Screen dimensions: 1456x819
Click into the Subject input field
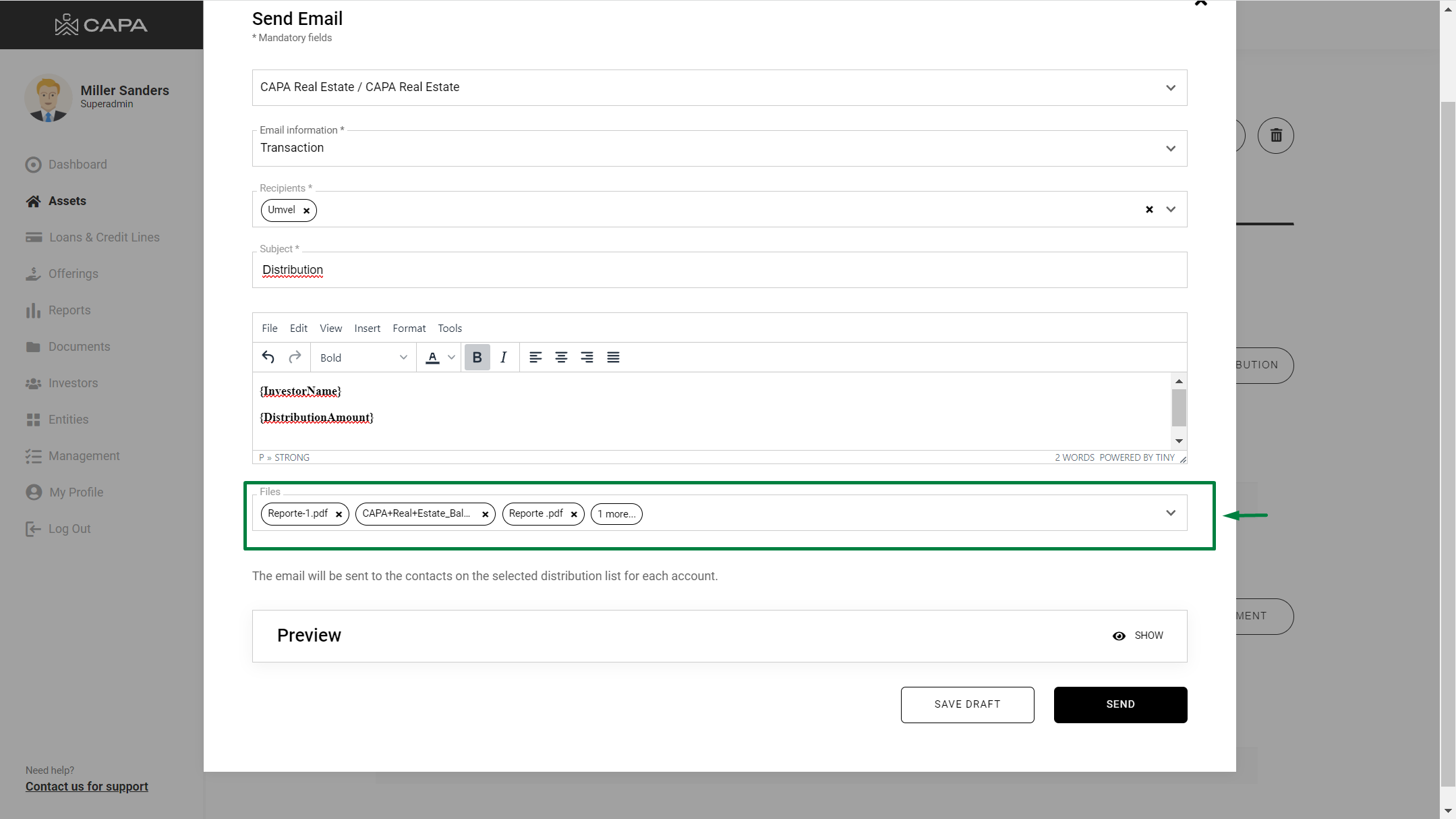719,270
